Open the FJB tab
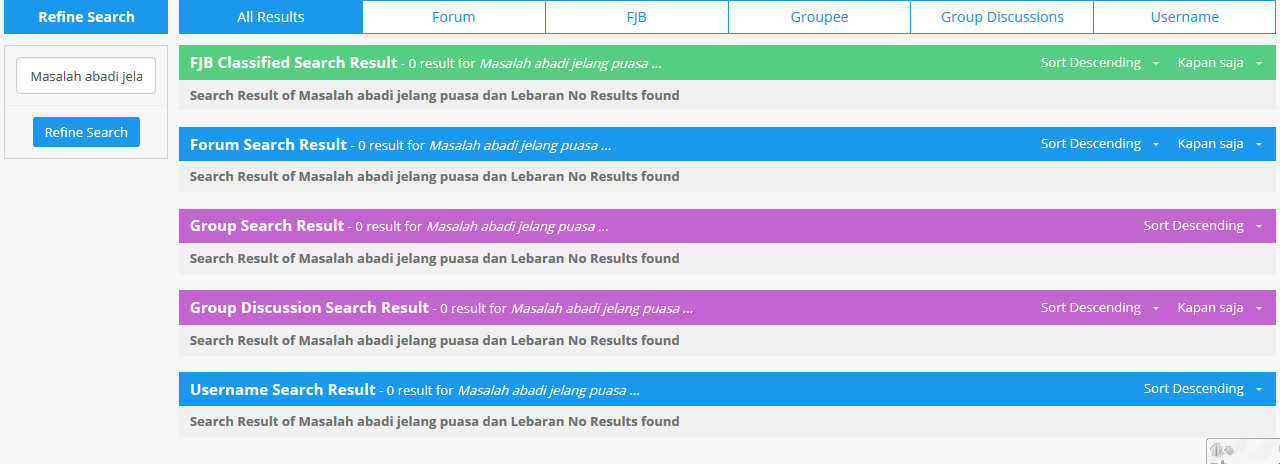This screenshot has width=1280, height=464. click(637, 17)
